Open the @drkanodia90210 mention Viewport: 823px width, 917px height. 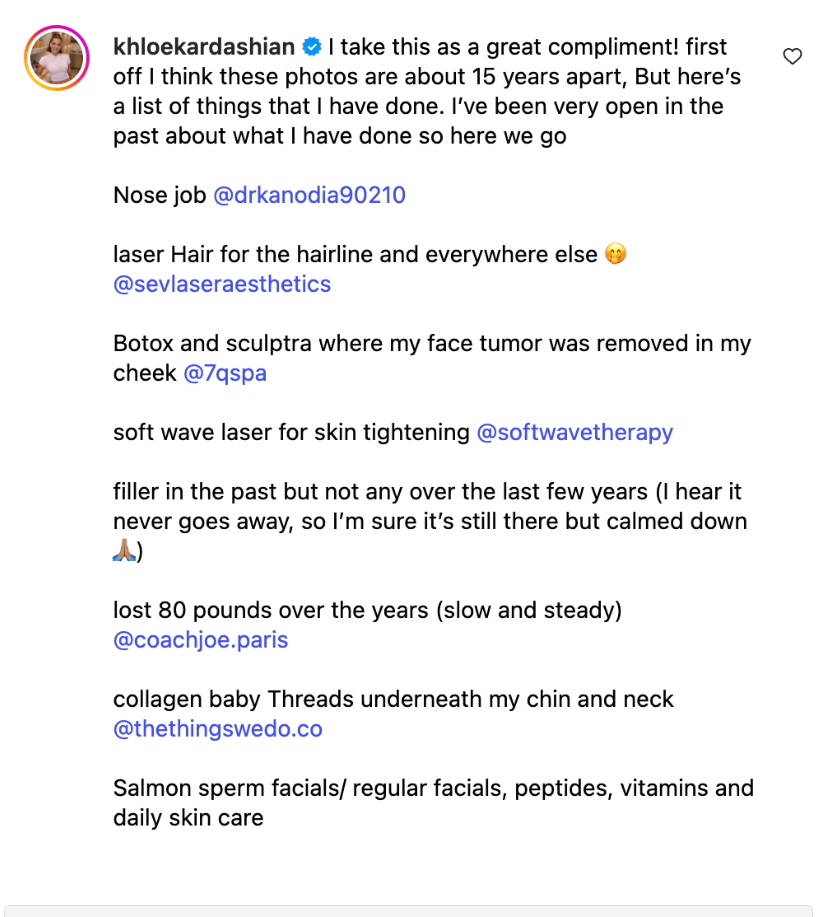(309, 195)
